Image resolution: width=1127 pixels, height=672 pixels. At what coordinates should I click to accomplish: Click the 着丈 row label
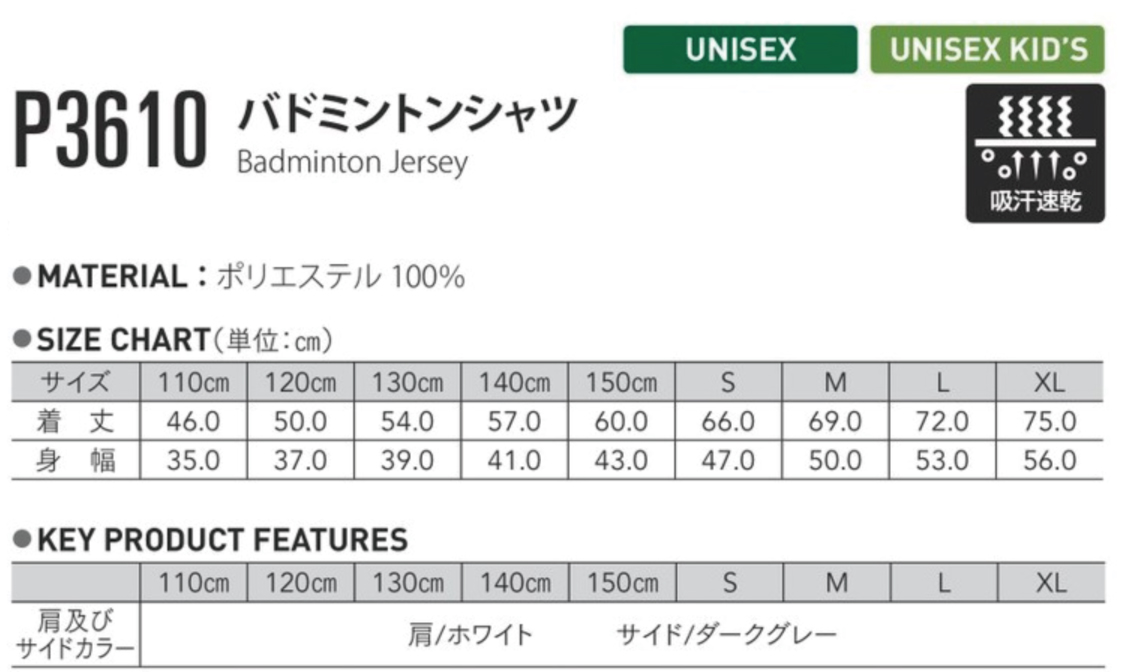tap(75, 420)
